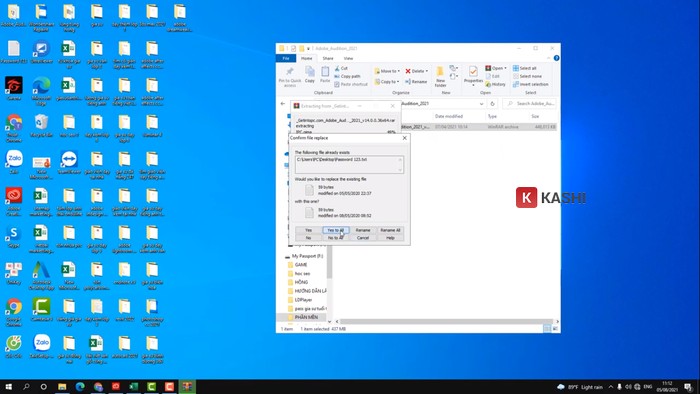
Task: Open the Delete dropdown in ribbon
Action: tap(417, 71)
